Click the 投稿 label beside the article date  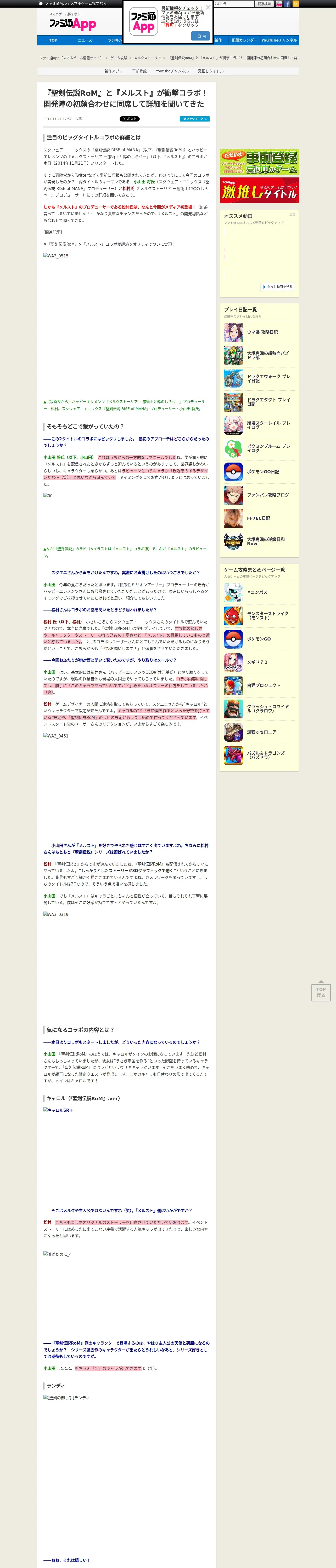78,119
